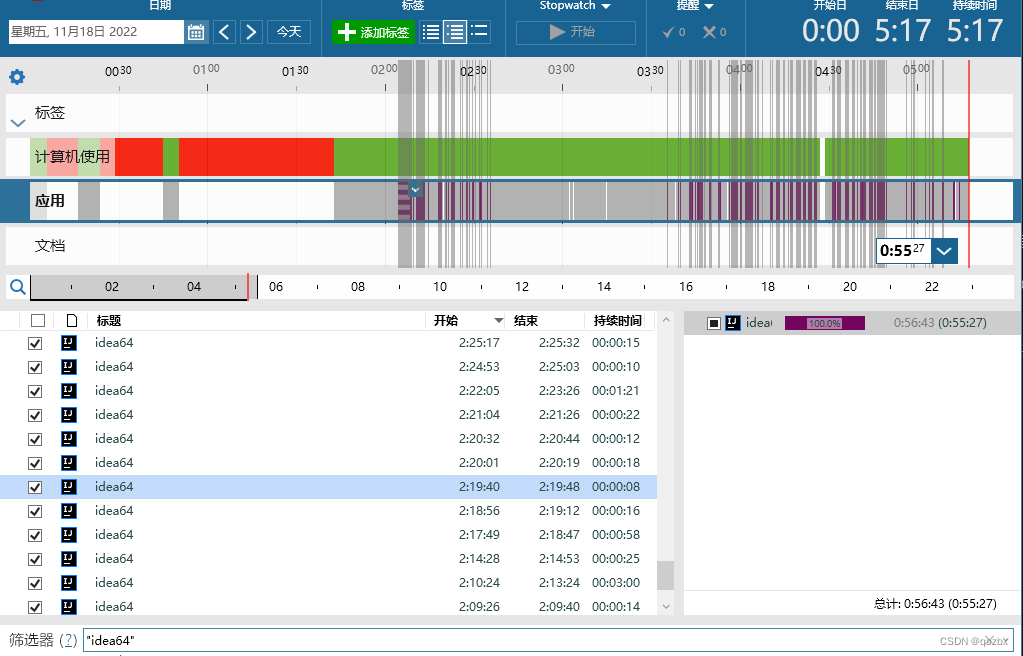Click the document icon column header
This screenshot has width=1023, height=656.
[x=72, y=320]
